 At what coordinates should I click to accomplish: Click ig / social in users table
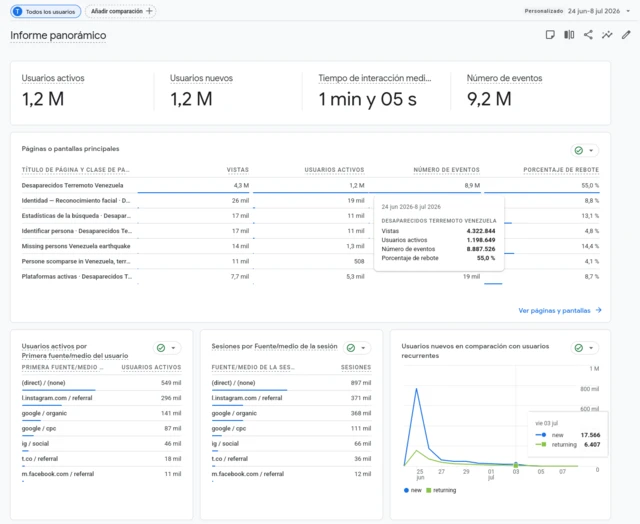tap(35, 444)
